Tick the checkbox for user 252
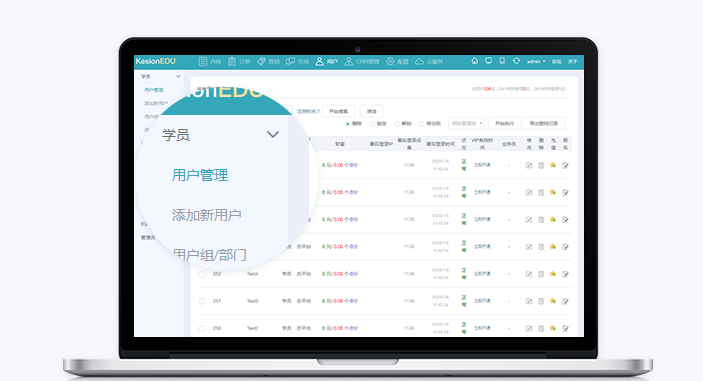The width and height of the screenshot is (703, 381). 202,274
